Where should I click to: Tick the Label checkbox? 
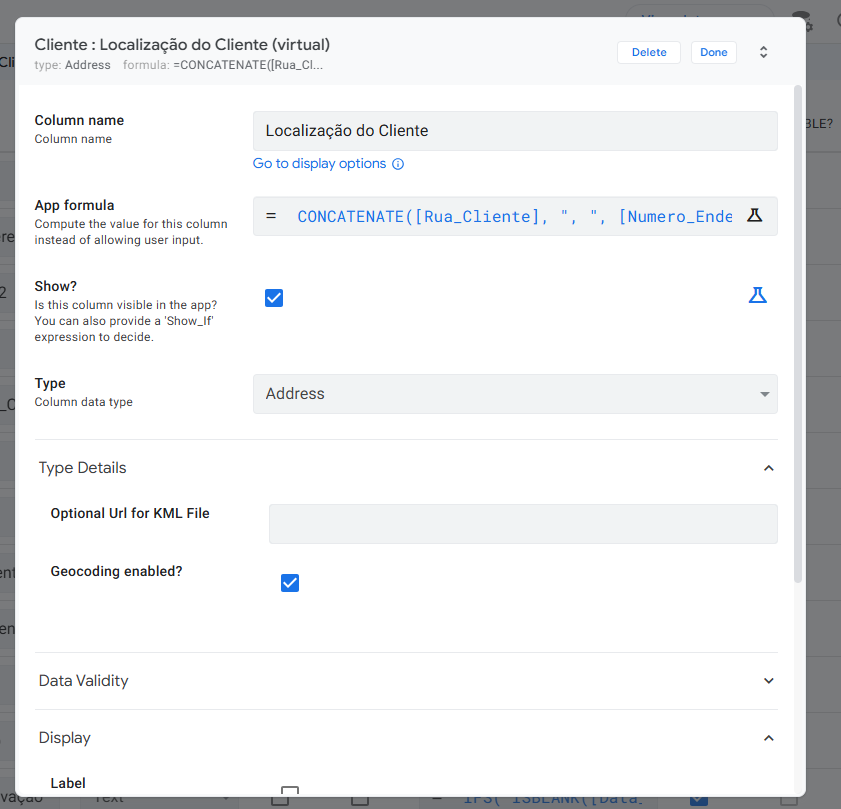coord(290,792)
